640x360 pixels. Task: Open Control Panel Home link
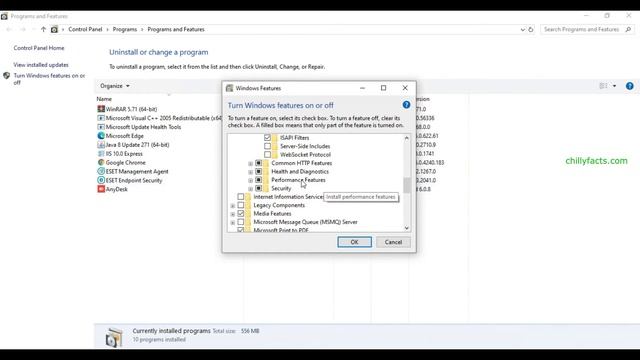39,48
